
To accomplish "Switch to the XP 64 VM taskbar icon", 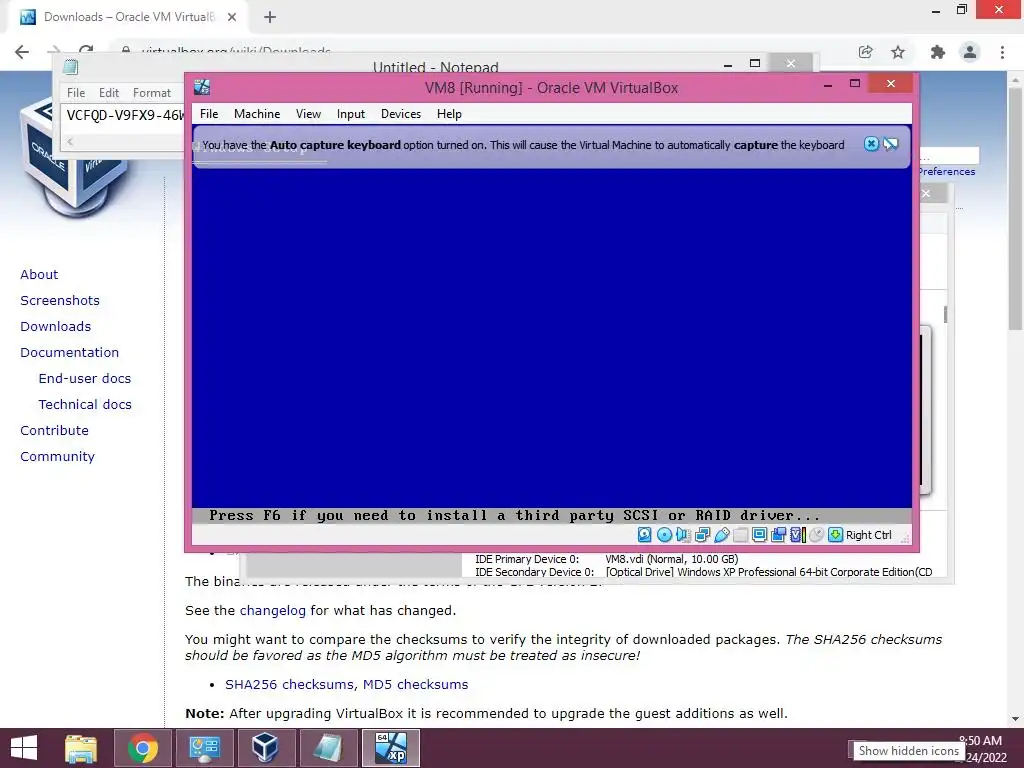I will click(x=391, y=748).
